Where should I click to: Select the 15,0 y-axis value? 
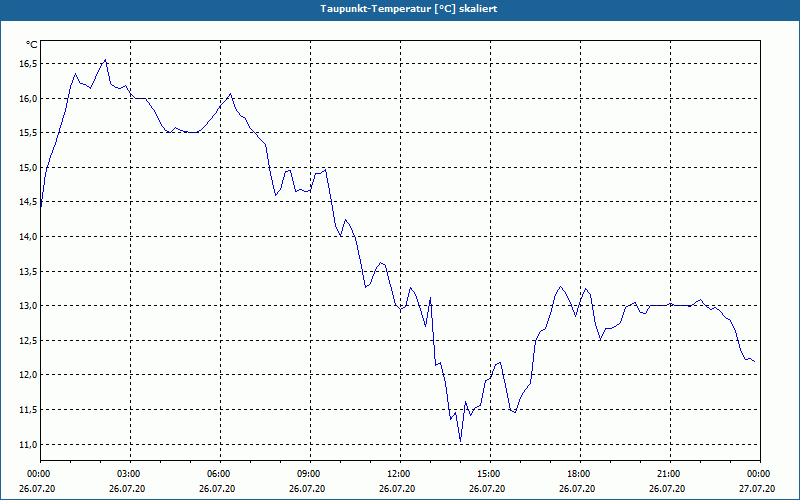28,167
